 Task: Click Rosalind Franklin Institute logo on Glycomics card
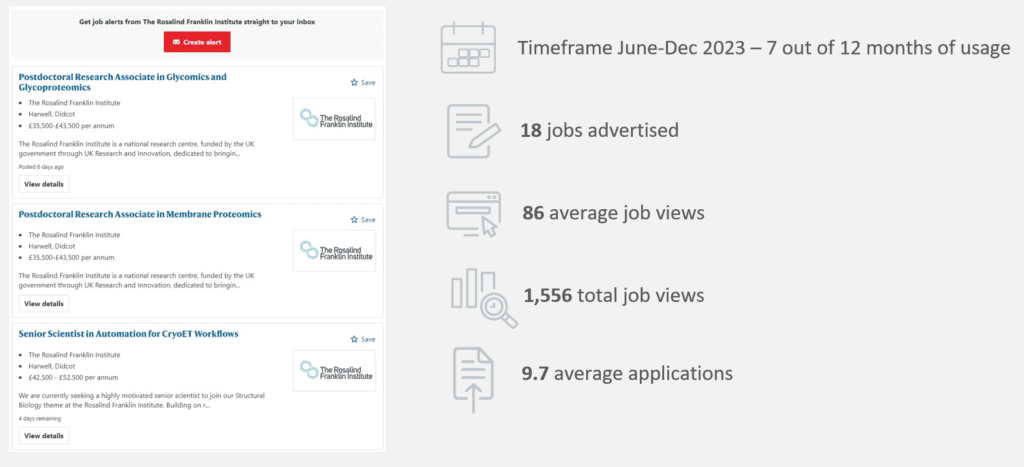[334, 119]
